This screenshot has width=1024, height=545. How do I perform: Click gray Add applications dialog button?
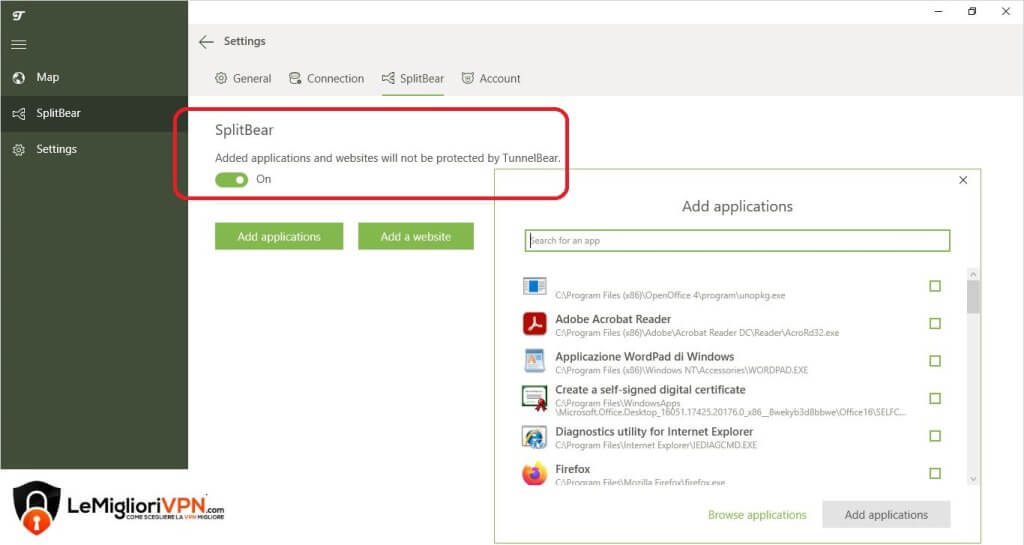(x=886, y=515)
